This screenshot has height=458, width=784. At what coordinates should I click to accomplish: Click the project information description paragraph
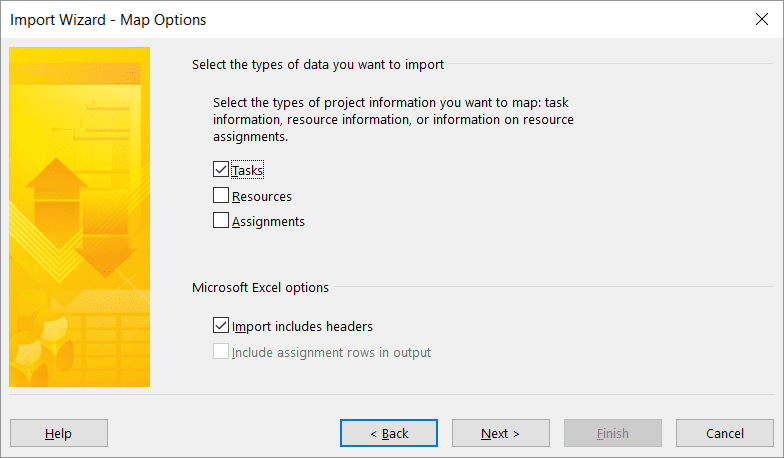393,120
